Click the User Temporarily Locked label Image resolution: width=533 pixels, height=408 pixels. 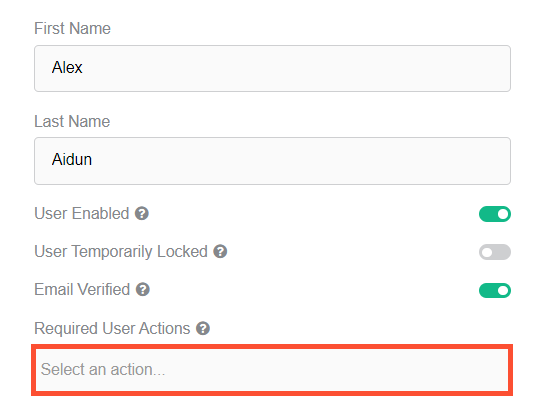click(x=121, y=252)
